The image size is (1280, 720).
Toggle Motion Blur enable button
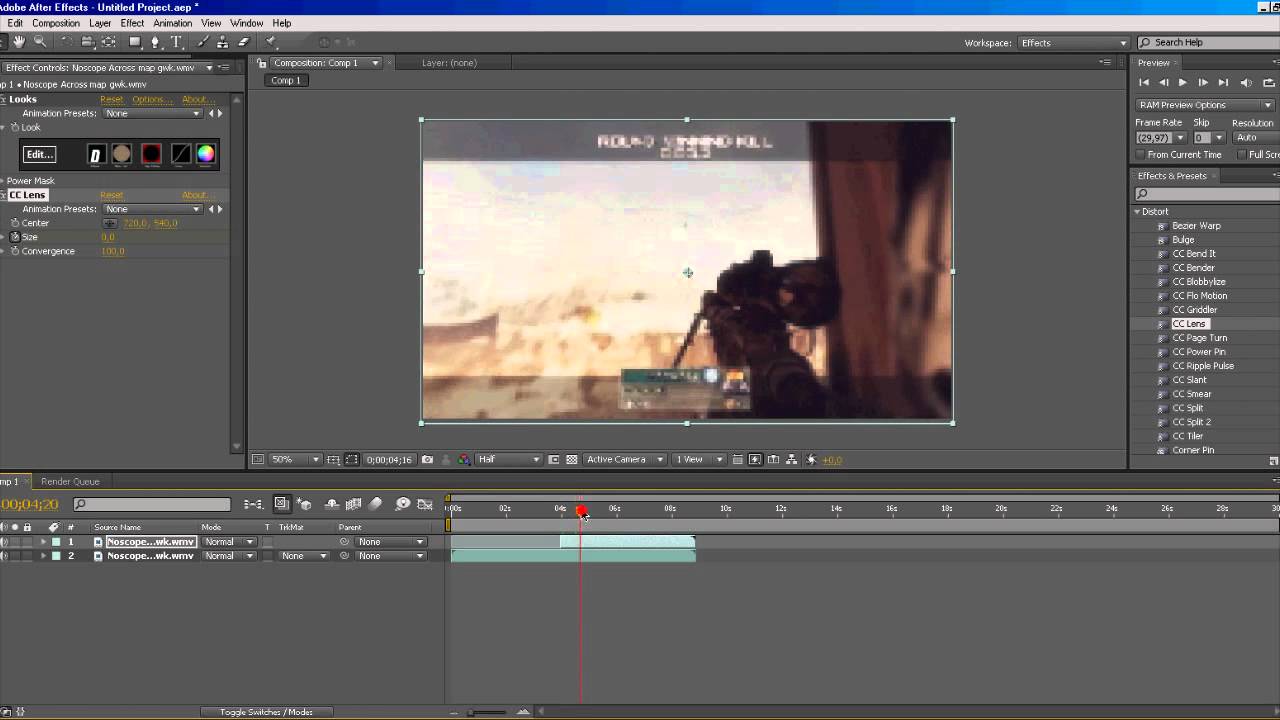[376, 505]
